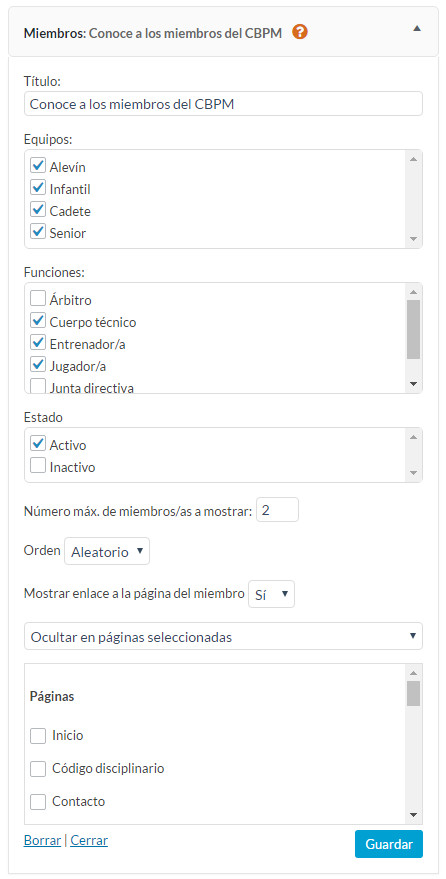The image size is (446, 879).
Task: Click the orange help question mark icon
Action: (x=300, y=33)
